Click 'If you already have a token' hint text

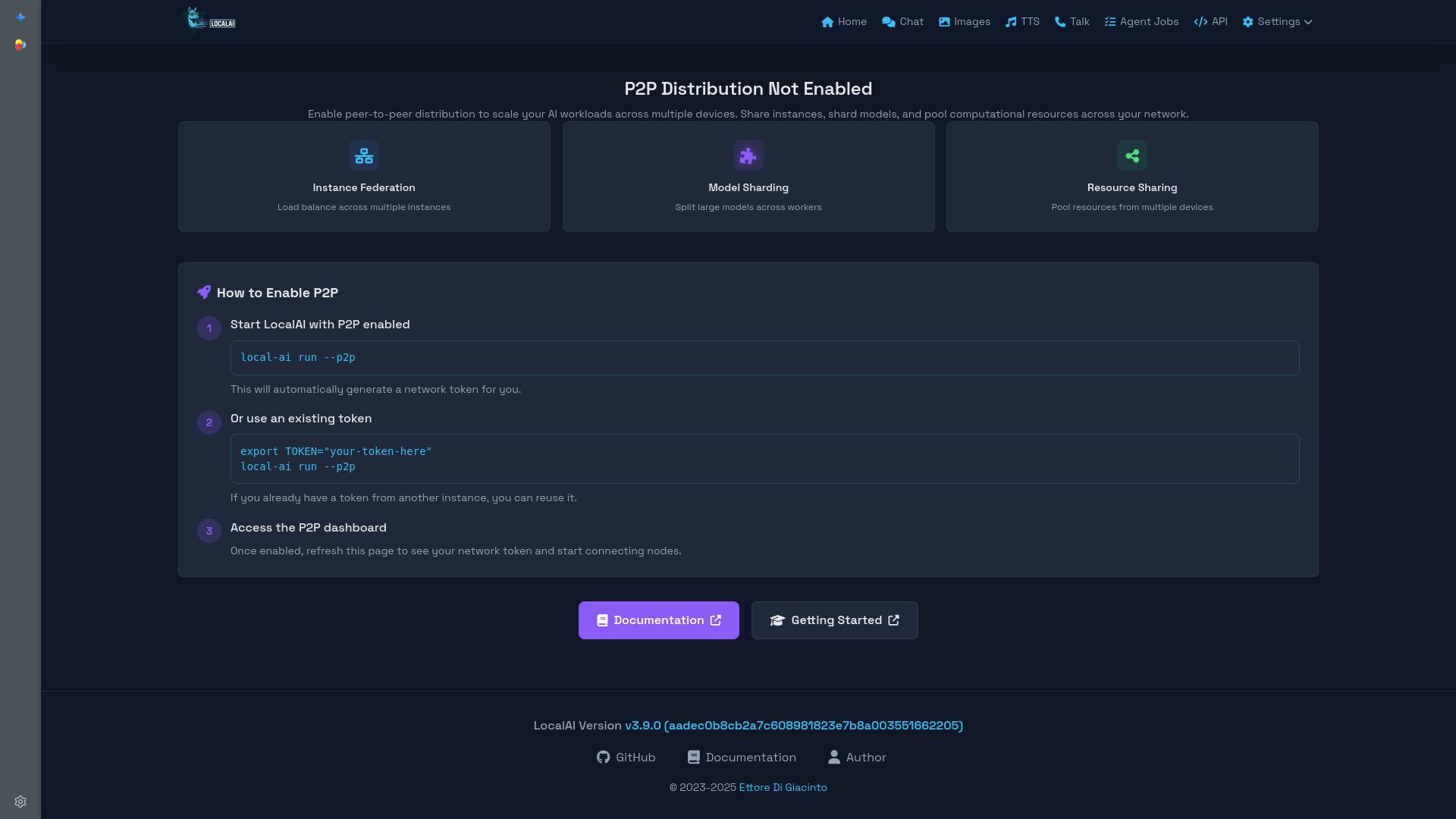pyautogui.click(x=403, y=498)
